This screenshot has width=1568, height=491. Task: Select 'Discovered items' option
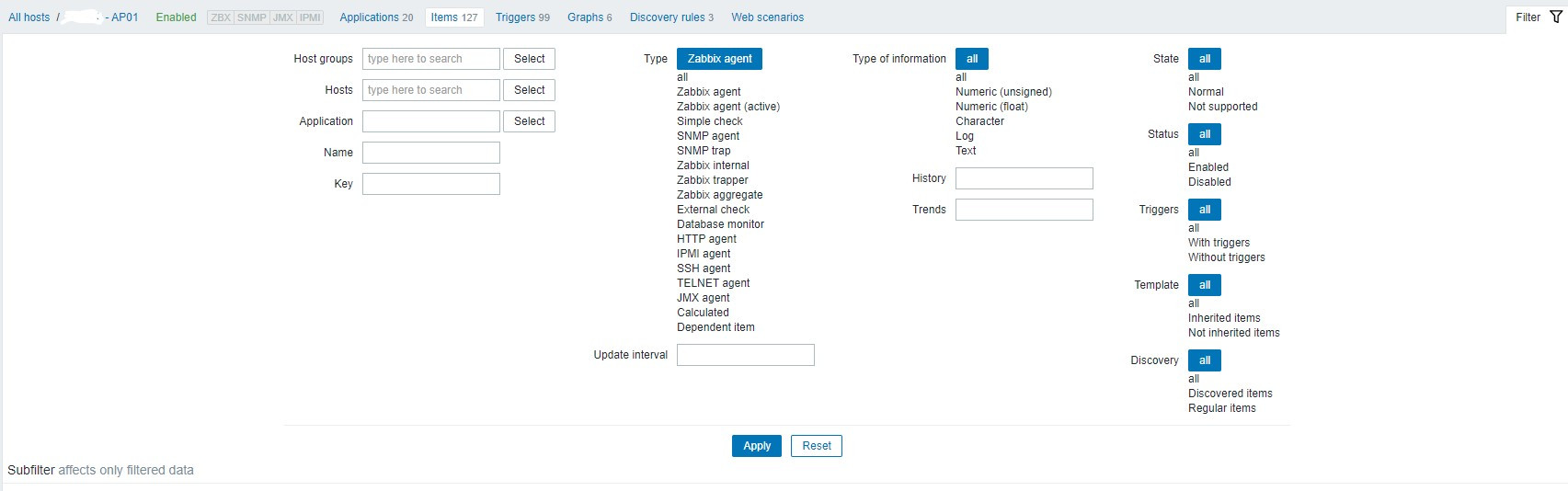click(1230, 394)
